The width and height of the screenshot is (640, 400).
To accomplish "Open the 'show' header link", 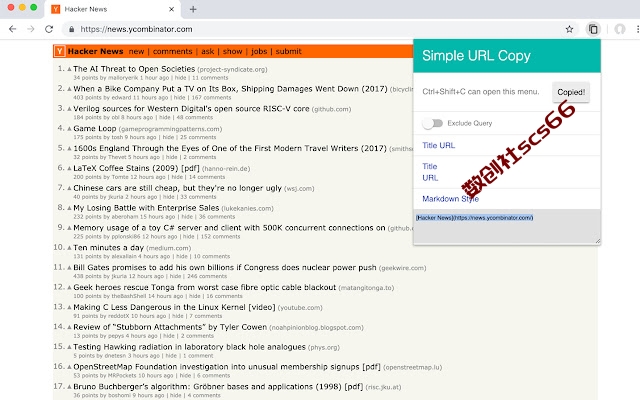I will point(232,51).
